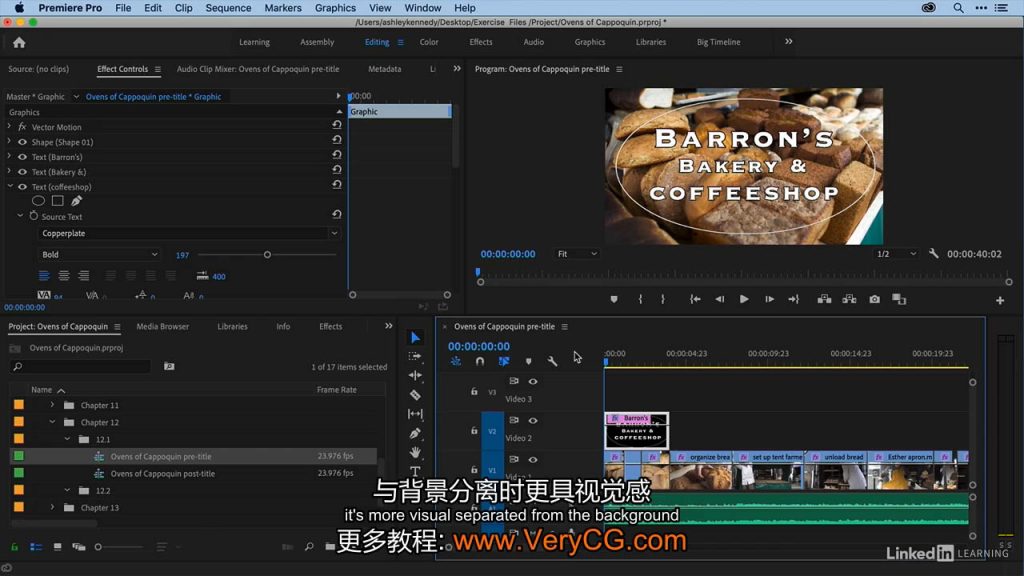Right align the text
Screen dimensions: 1024x576
point(84,276)
